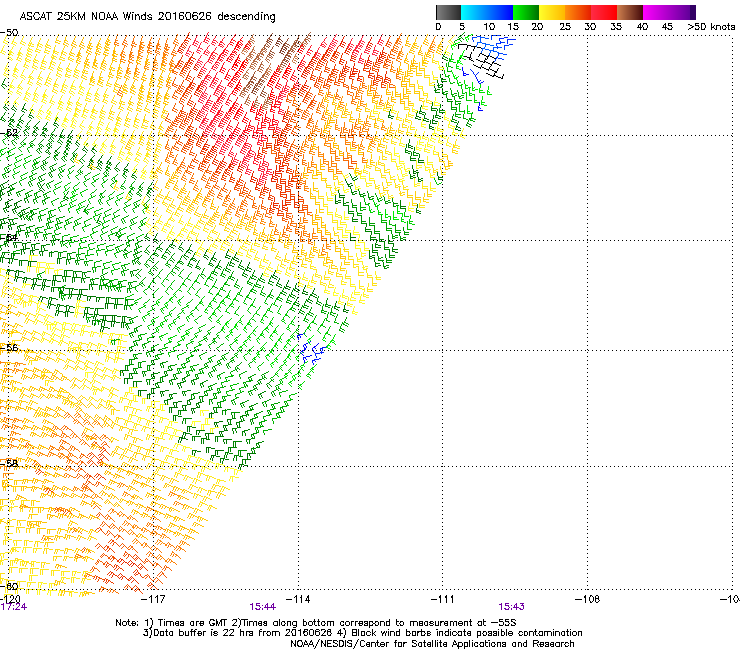Click the 'NOAA/NESDIS/Center for Satellite Applications and Research' credit

point(432,644)
